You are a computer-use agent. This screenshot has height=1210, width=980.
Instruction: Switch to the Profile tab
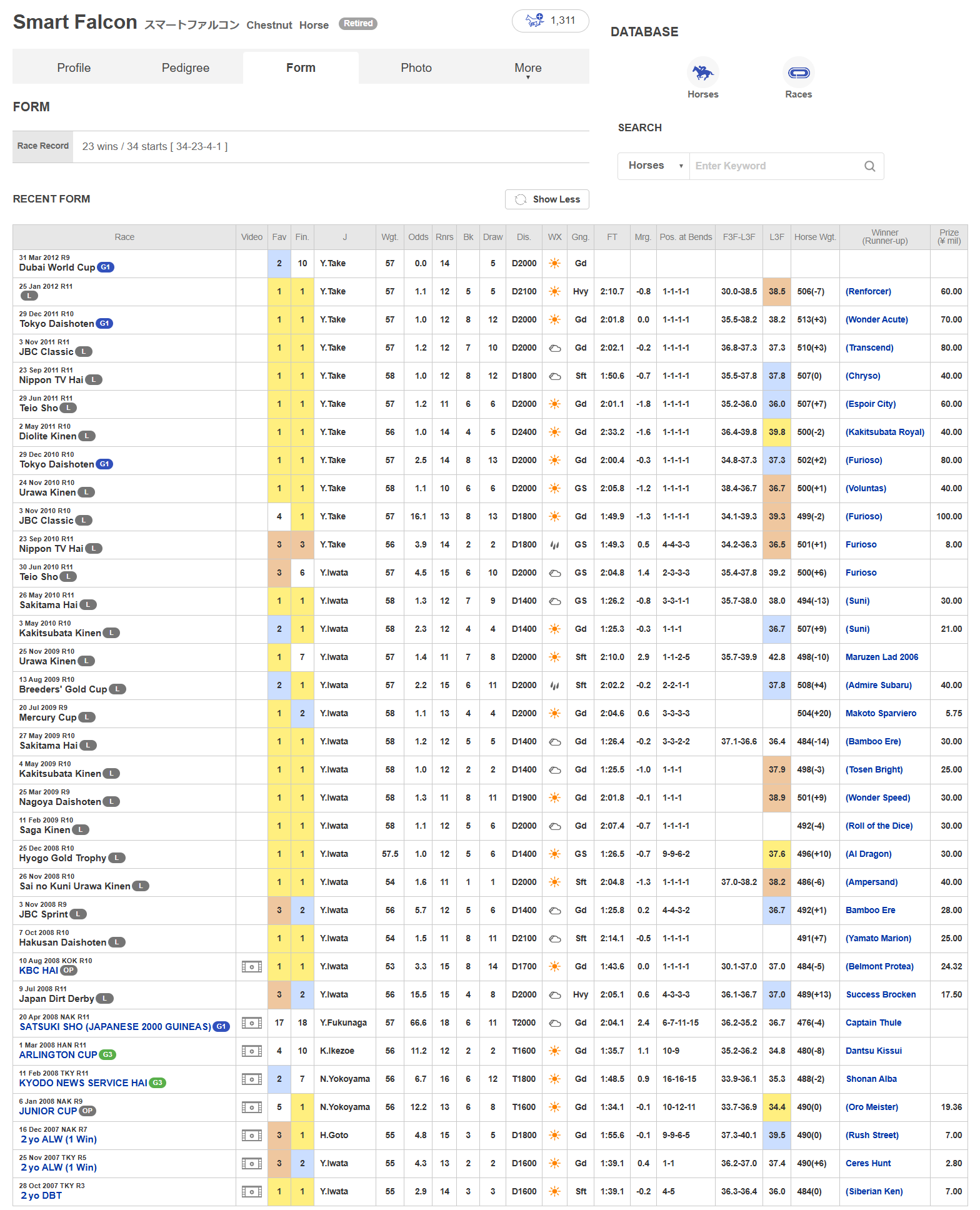[74, 68]
